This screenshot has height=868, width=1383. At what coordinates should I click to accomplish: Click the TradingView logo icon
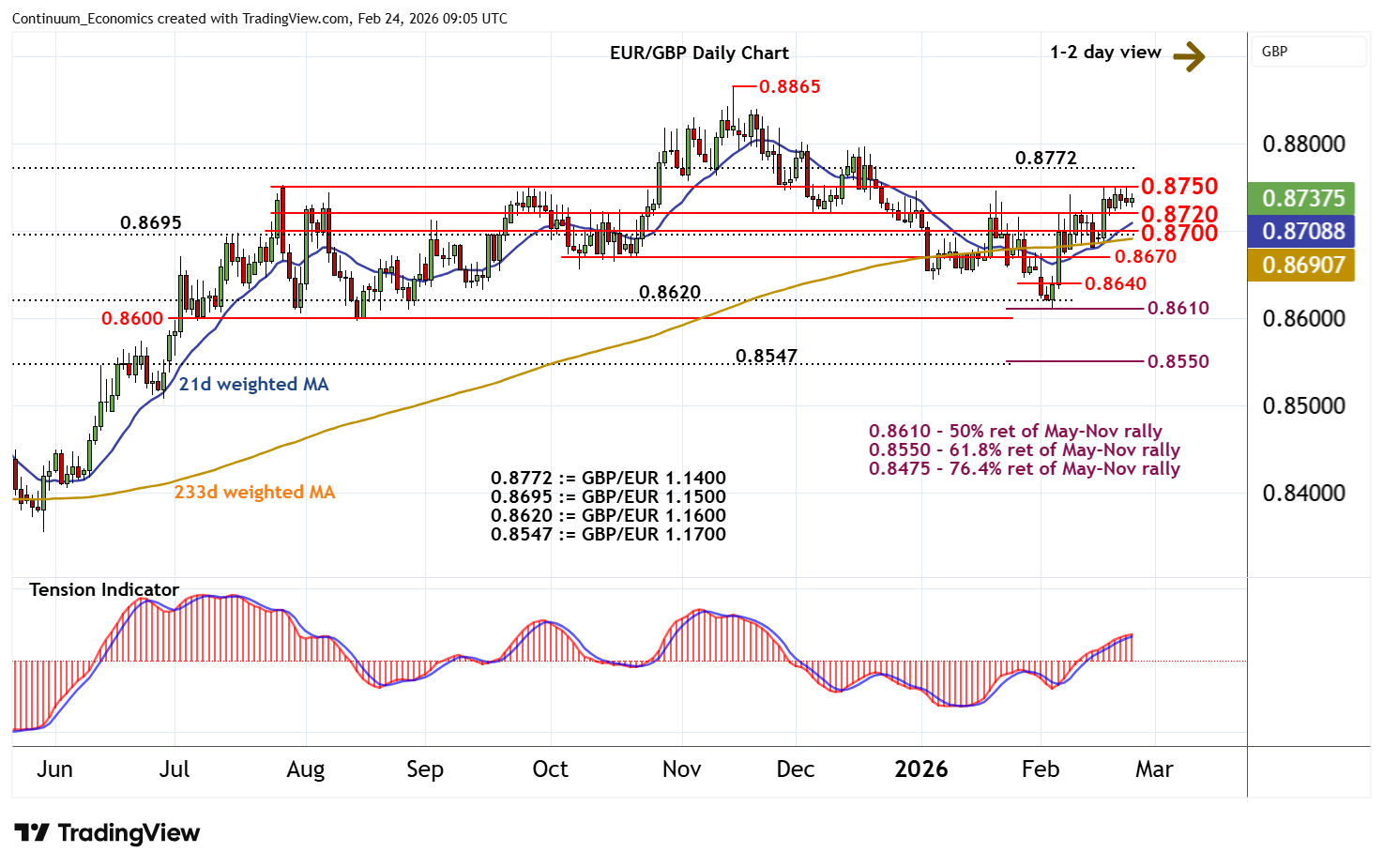pyautogui.click(x=32, y=832)
